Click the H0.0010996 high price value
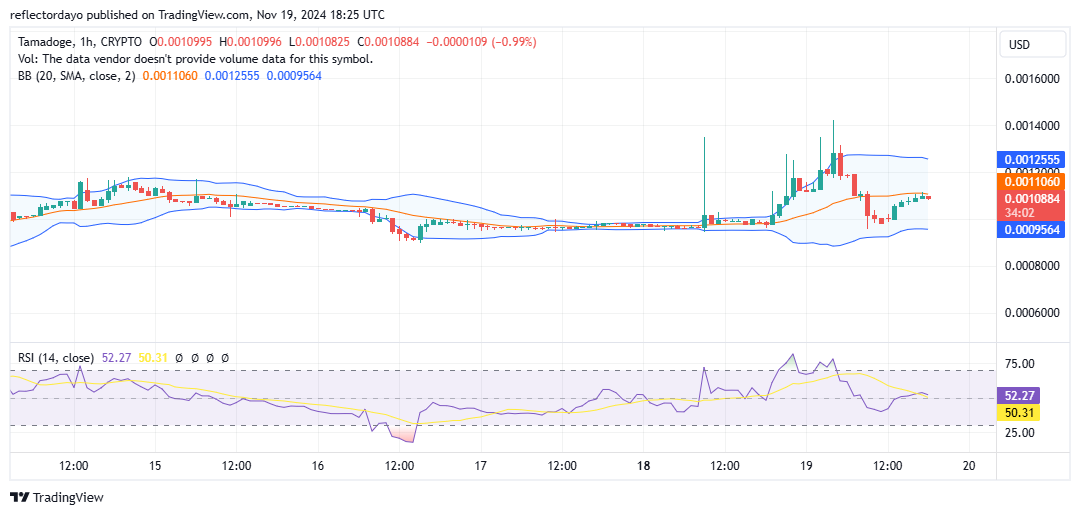The image size is (1080, 515). click(x=251, y=42)
